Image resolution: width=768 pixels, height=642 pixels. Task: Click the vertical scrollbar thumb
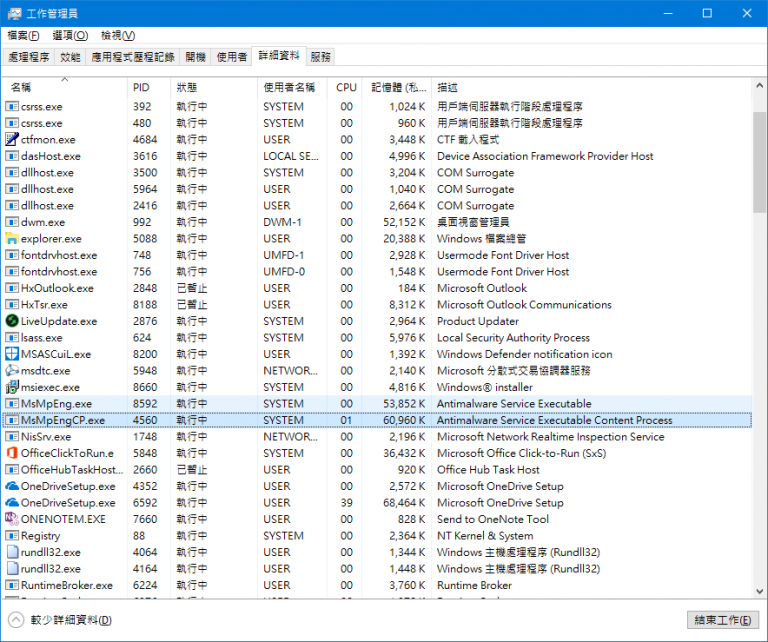point(760,162)
